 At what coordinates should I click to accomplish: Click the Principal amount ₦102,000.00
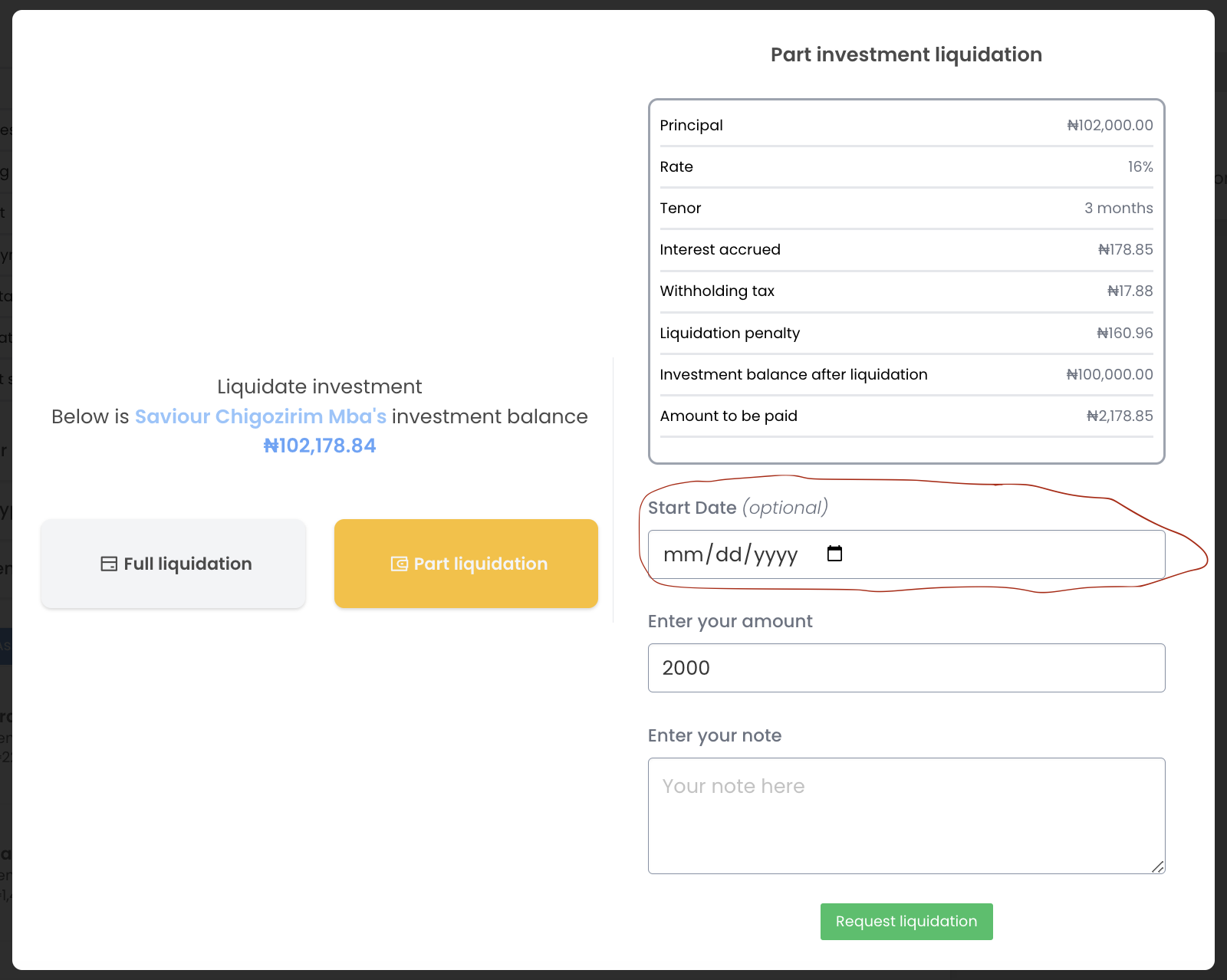pos(1110,125)
